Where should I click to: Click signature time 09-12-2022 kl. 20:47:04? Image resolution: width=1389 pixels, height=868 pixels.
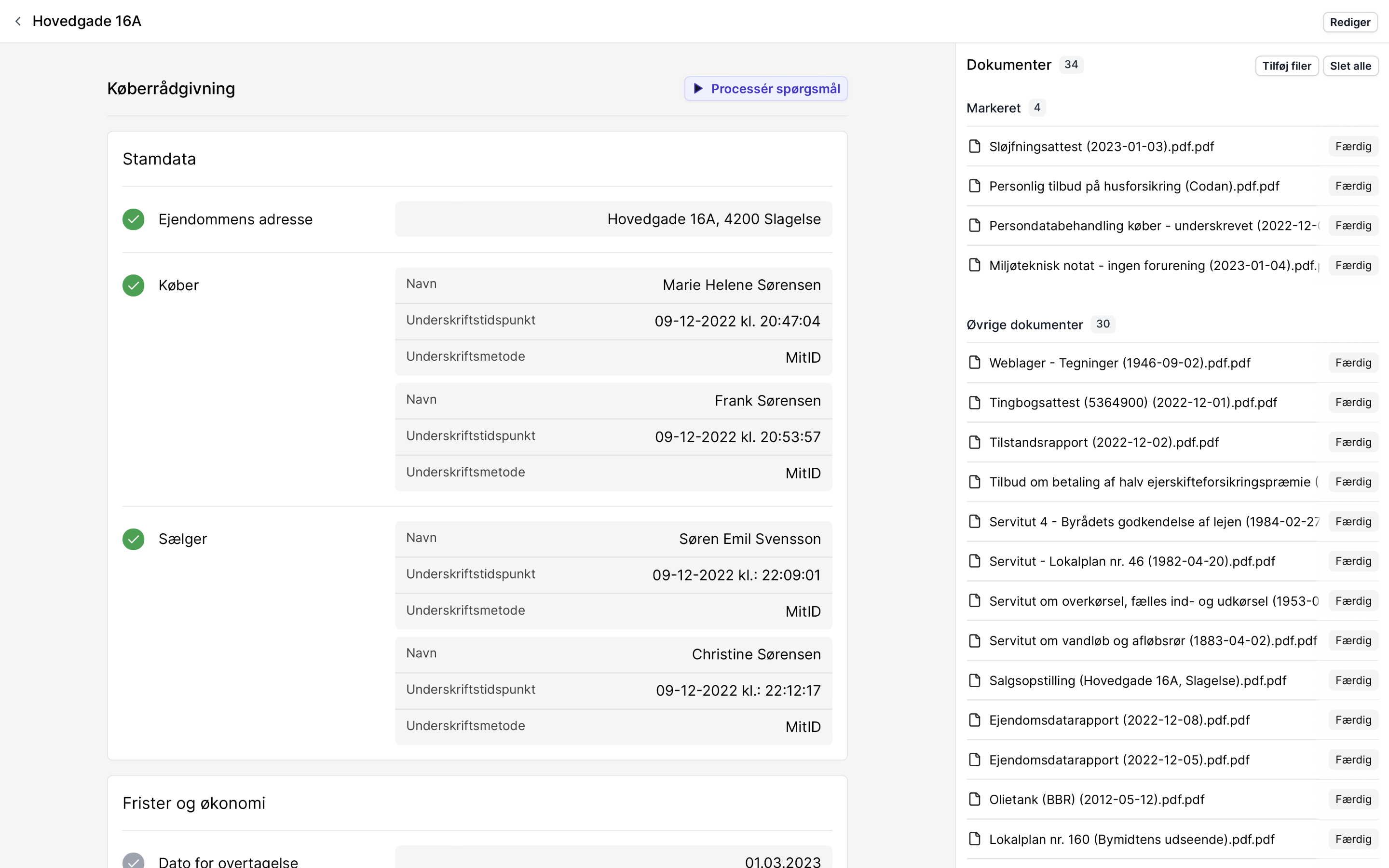click(x=737, y=321)
